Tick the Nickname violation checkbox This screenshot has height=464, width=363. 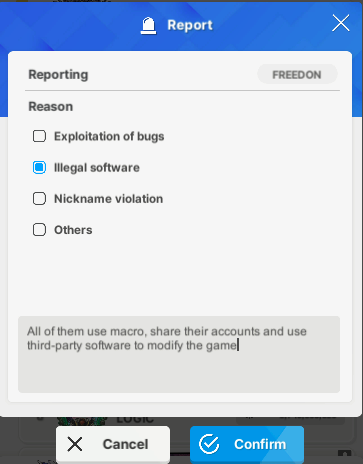39,199
